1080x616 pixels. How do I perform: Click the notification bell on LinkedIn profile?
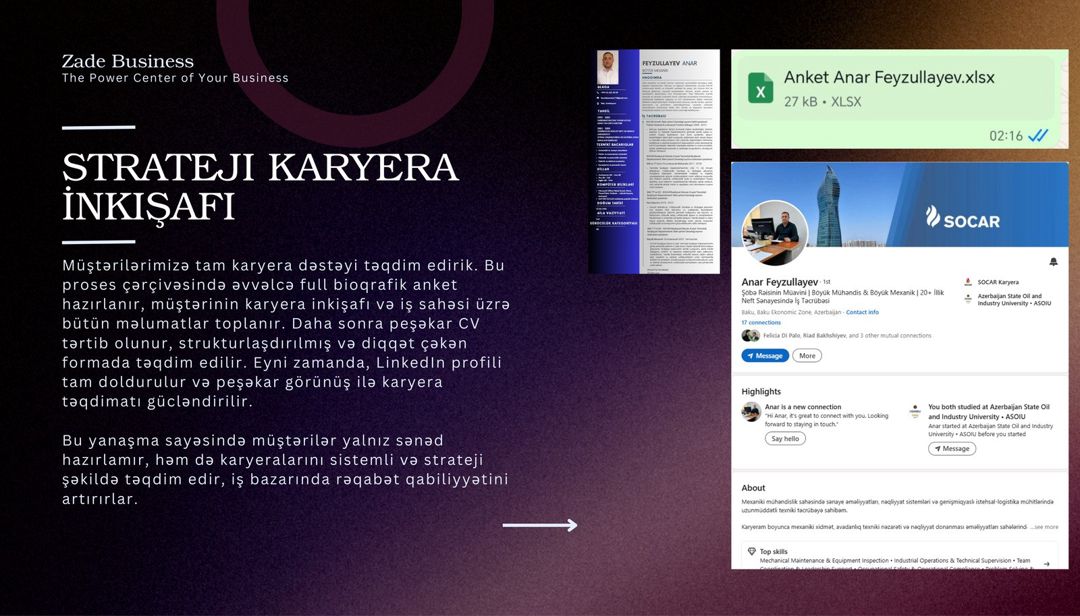1053,262
